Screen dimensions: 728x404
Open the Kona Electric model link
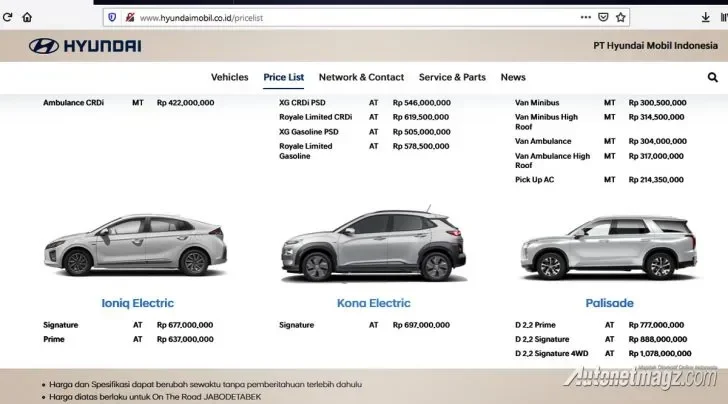pos(374,303)
